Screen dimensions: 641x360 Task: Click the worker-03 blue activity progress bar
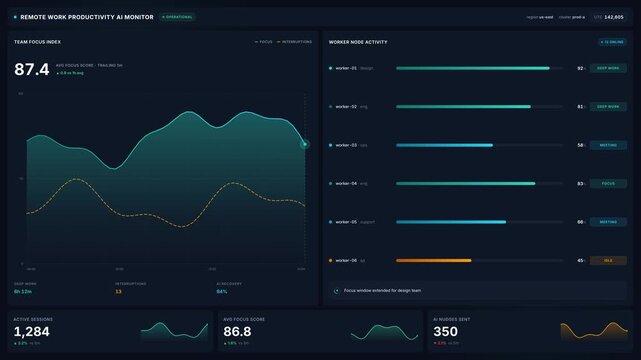point(479,145)
